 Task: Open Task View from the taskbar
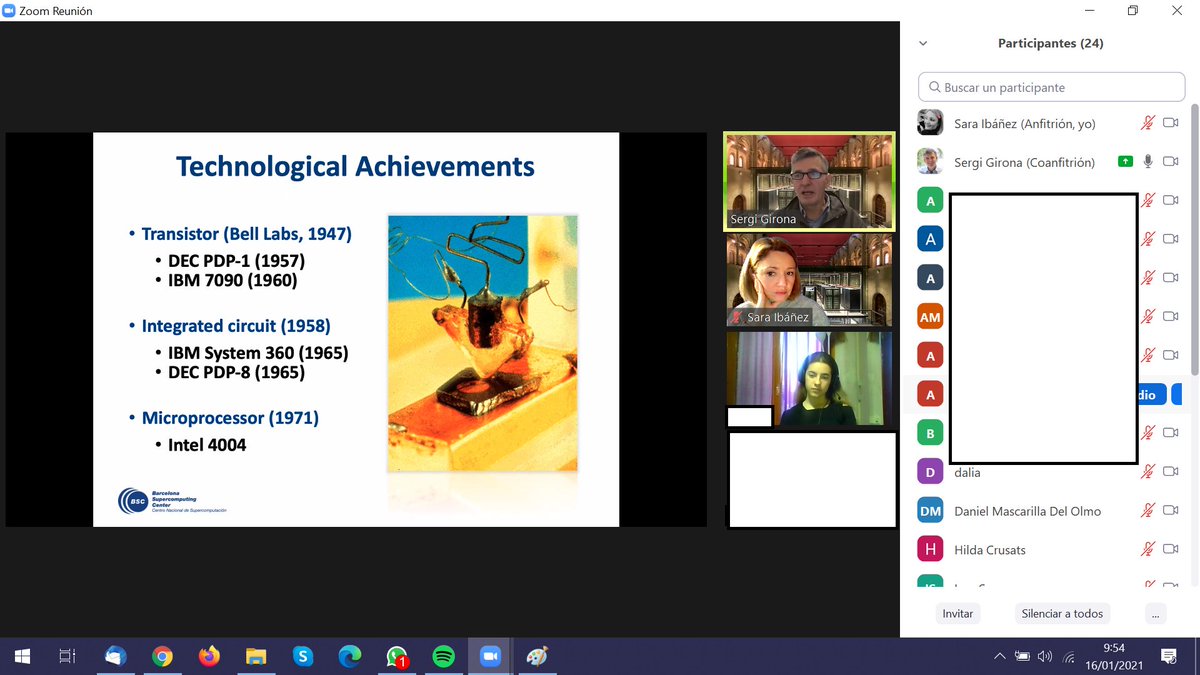pyautogui.click(x=68, y=657)
